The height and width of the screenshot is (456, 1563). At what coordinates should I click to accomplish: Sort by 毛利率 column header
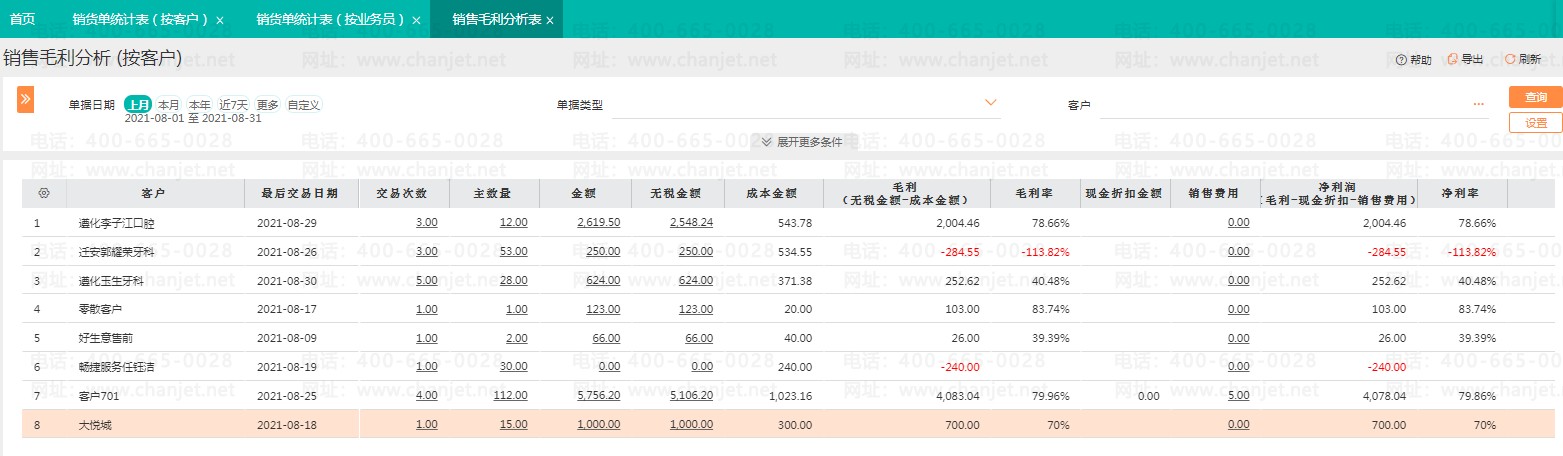1036,192
